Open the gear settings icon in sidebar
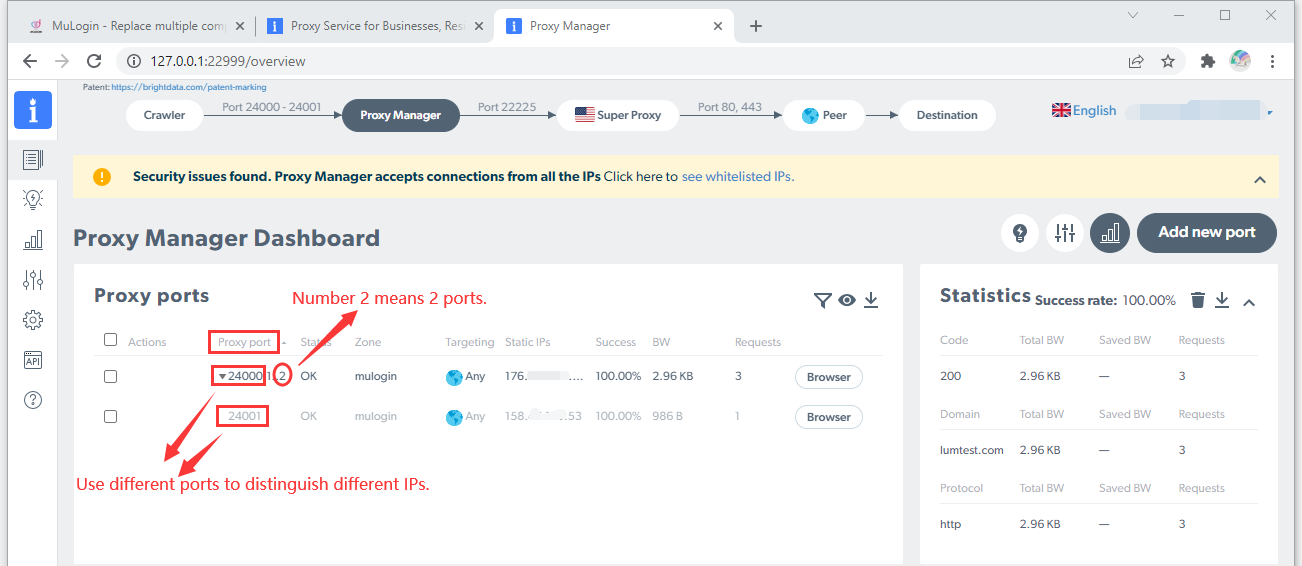This screenshot has height=566, width=1302. (33, 320)
